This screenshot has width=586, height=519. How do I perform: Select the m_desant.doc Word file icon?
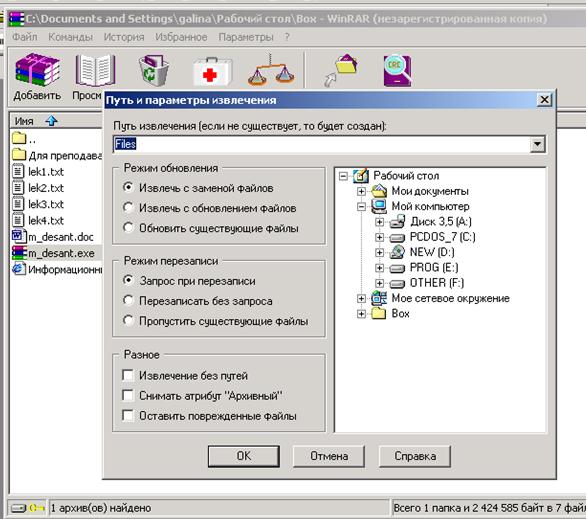pyautogui.click(x=19, y=236)
